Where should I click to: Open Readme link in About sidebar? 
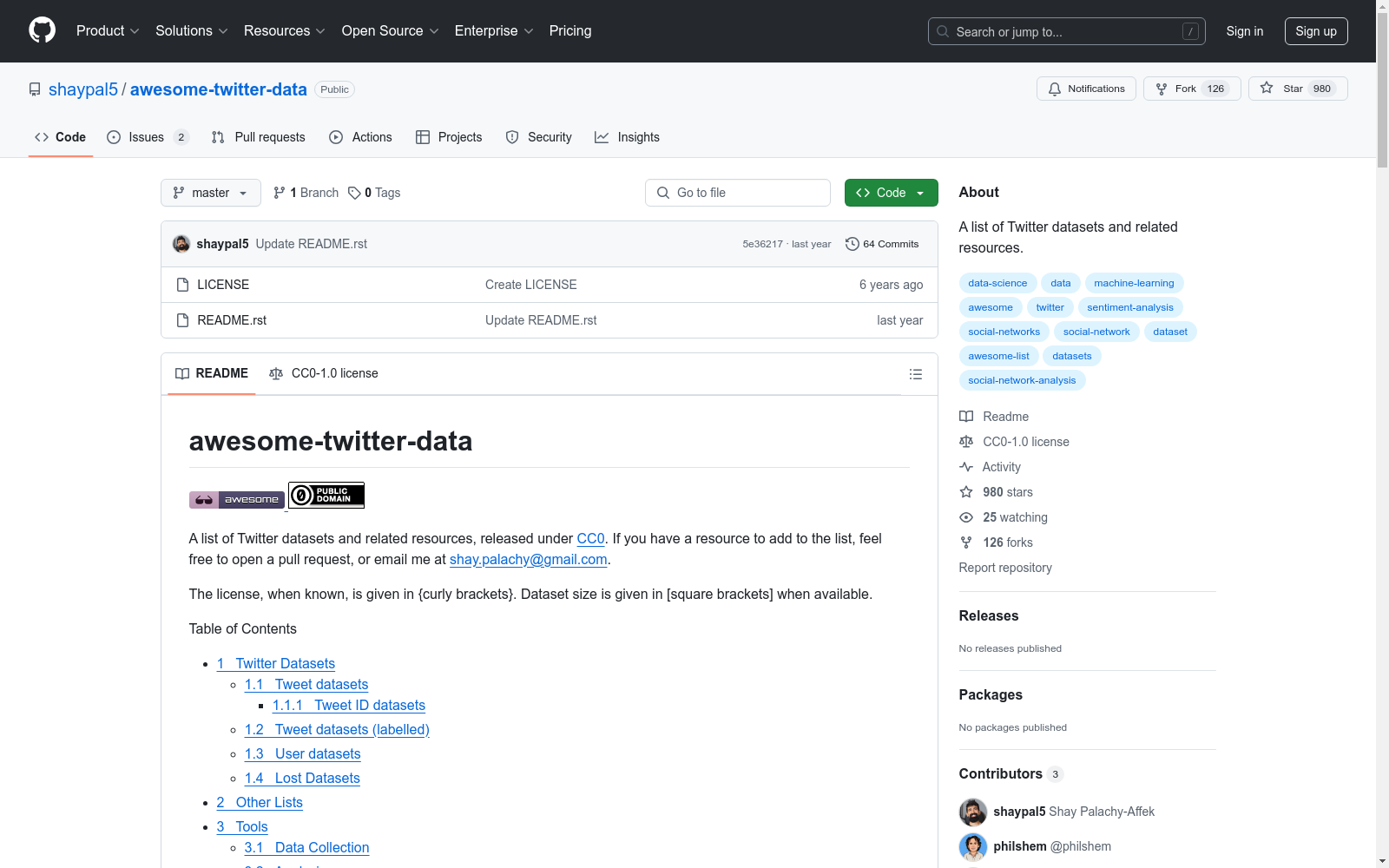[994, 417]
